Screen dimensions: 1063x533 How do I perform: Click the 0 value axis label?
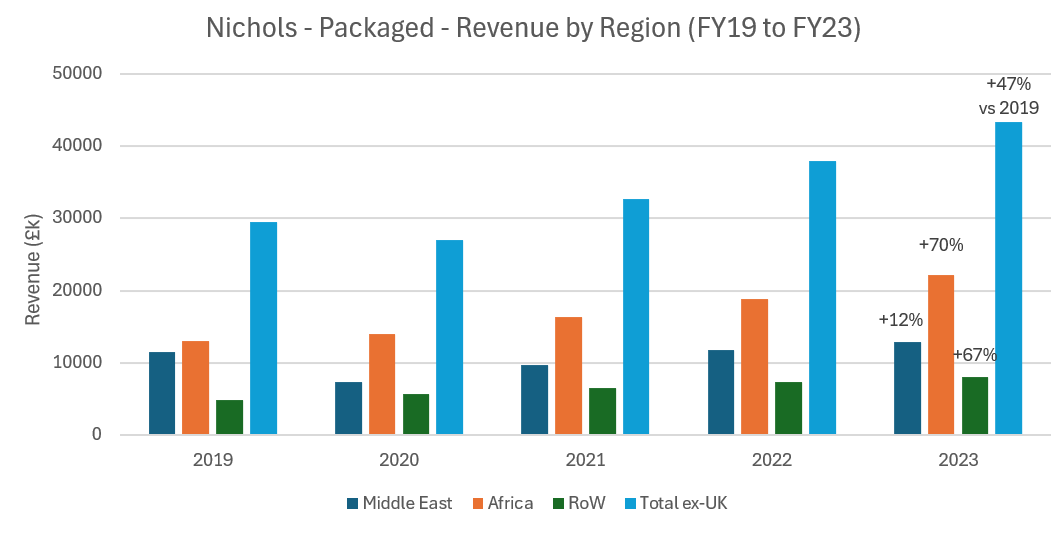97,435
